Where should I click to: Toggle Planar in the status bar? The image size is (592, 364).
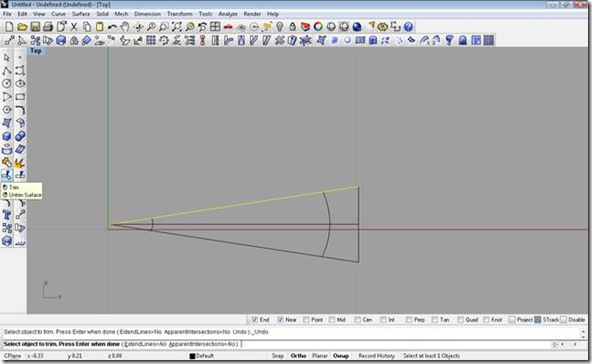pos(320,356)
